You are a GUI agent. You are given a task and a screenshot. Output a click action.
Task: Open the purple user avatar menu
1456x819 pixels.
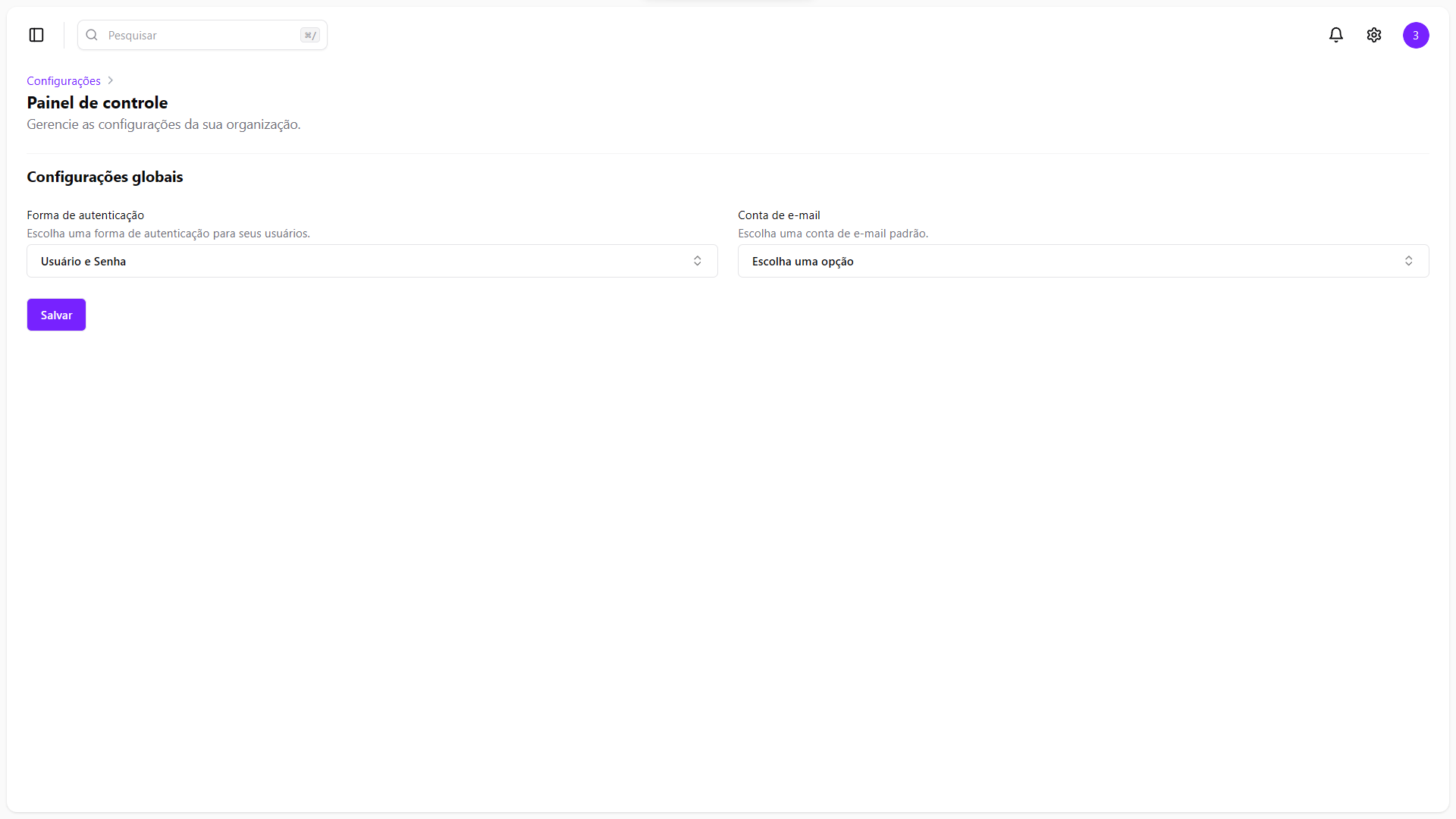pyautogui.click(x=1415, y=35)
